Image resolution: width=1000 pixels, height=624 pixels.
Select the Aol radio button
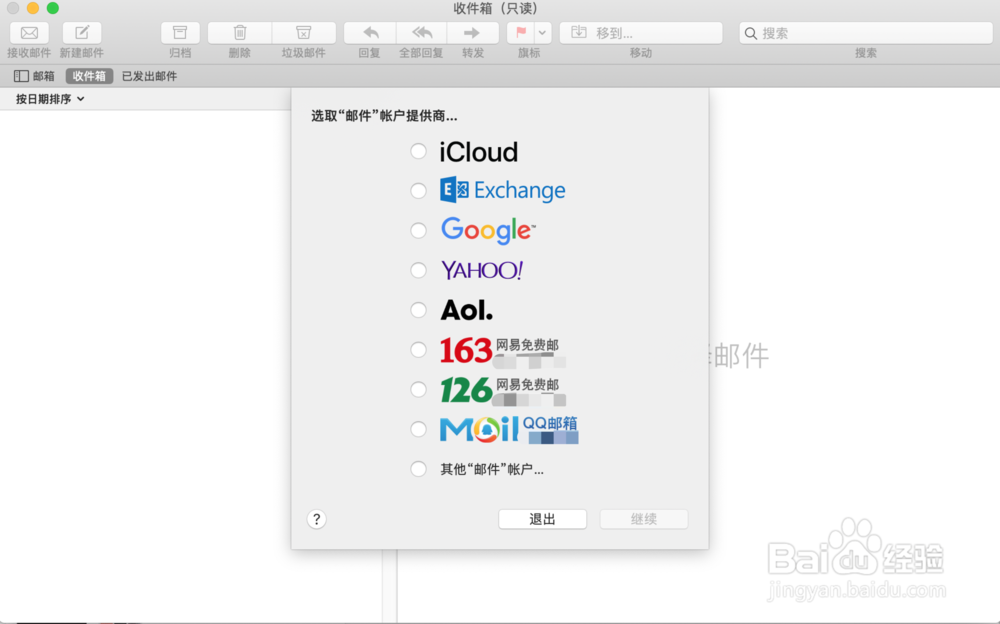coord(418,310)
